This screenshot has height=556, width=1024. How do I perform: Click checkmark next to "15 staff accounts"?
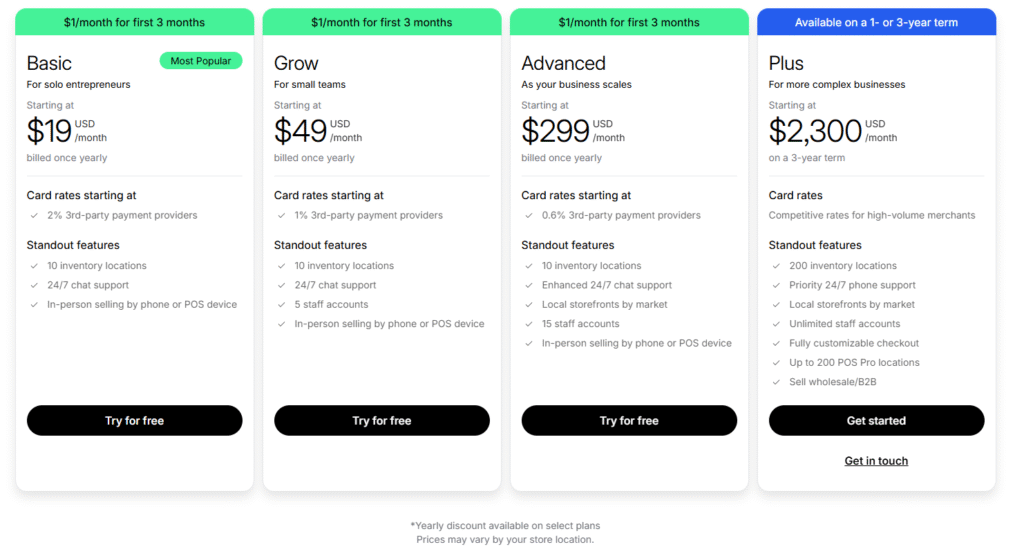coord(528,324)
